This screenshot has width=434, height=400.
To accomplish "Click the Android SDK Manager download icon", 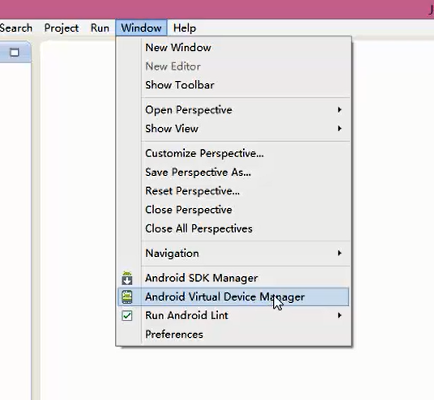I will (x=127, y=278).
